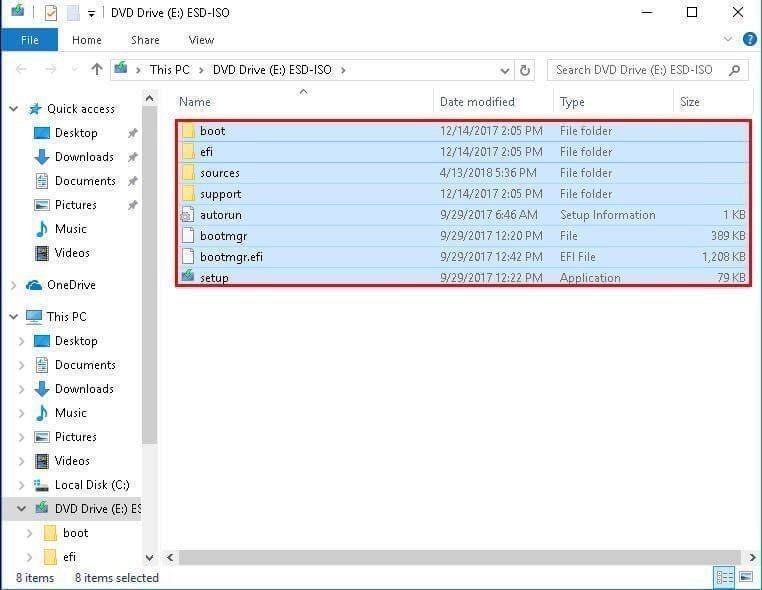Screen dimensions: 762x590
Task: Collapse the DVD Drive (E:) tree node
Action: [x=21, y=509]
